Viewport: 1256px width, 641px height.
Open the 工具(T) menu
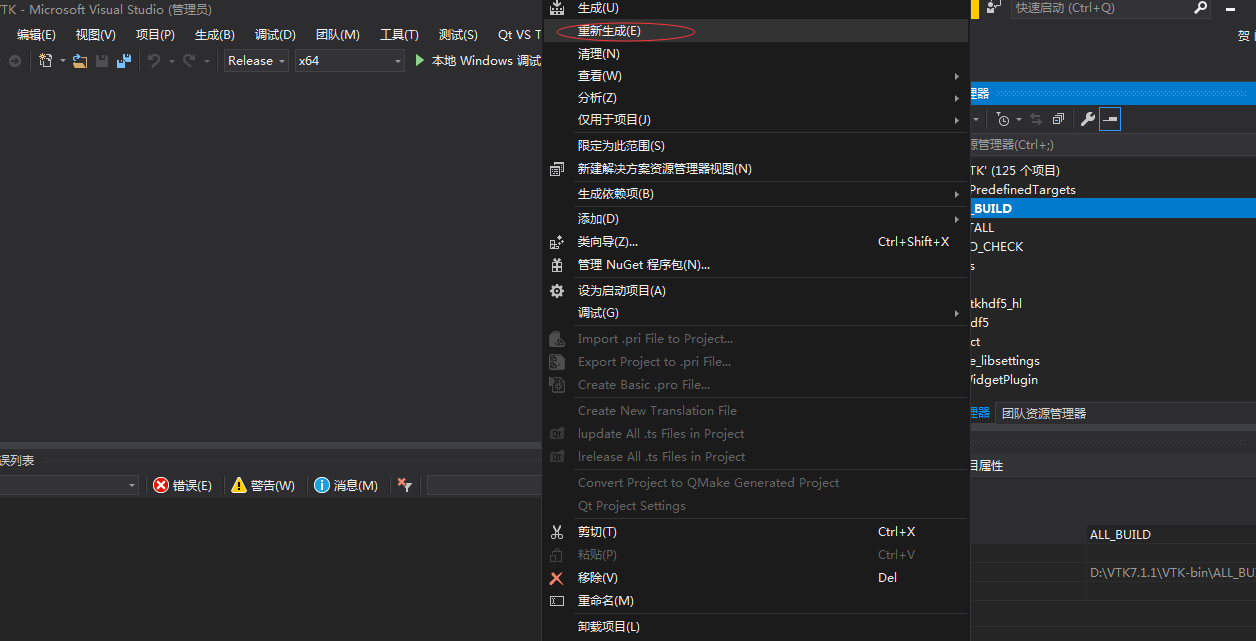click(398, 33)
